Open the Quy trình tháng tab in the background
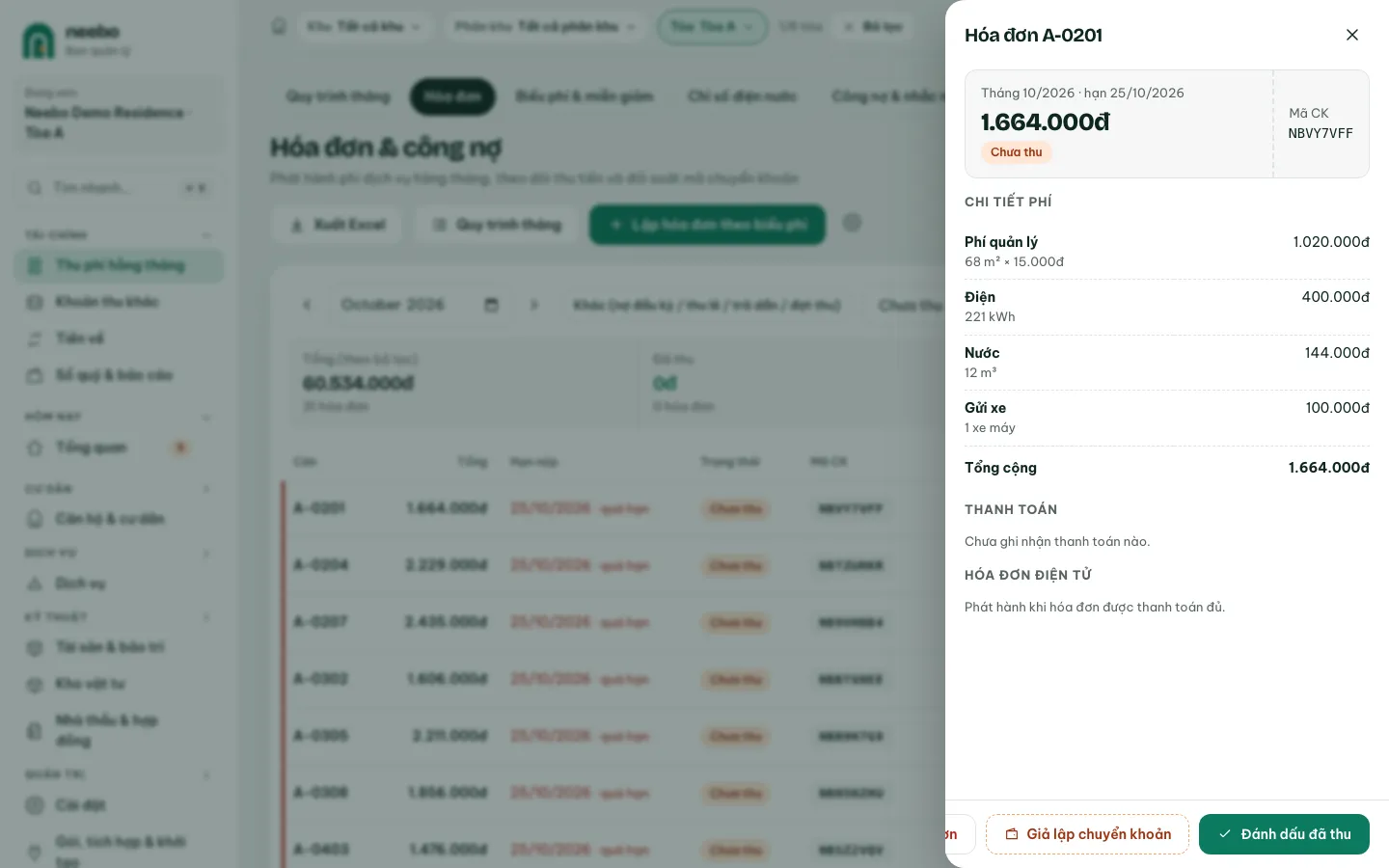 pos(338,96)
